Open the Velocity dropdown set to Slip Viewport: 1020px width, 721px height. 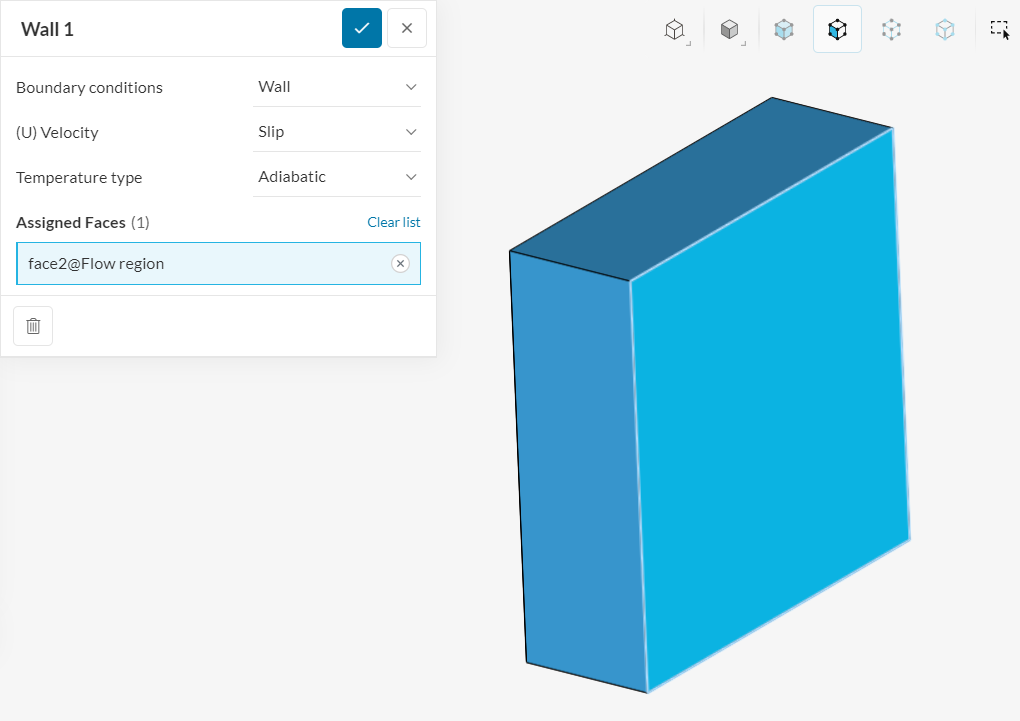click(x=337, y=131)
